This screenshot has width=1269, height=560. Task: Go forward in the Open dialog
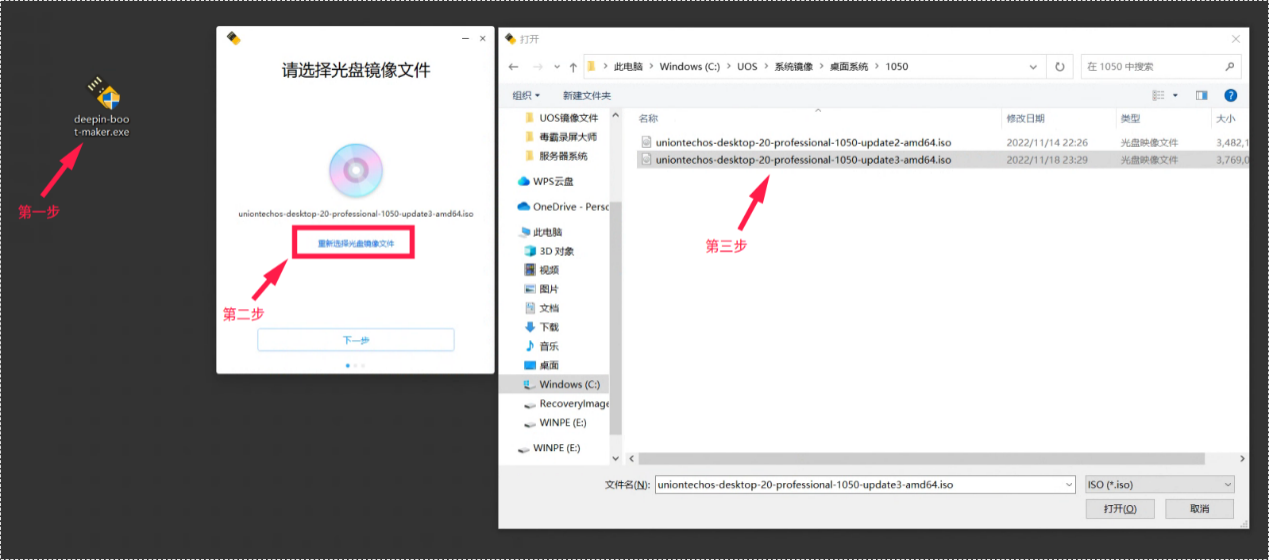pyautogui.click(x=538, y=67)
